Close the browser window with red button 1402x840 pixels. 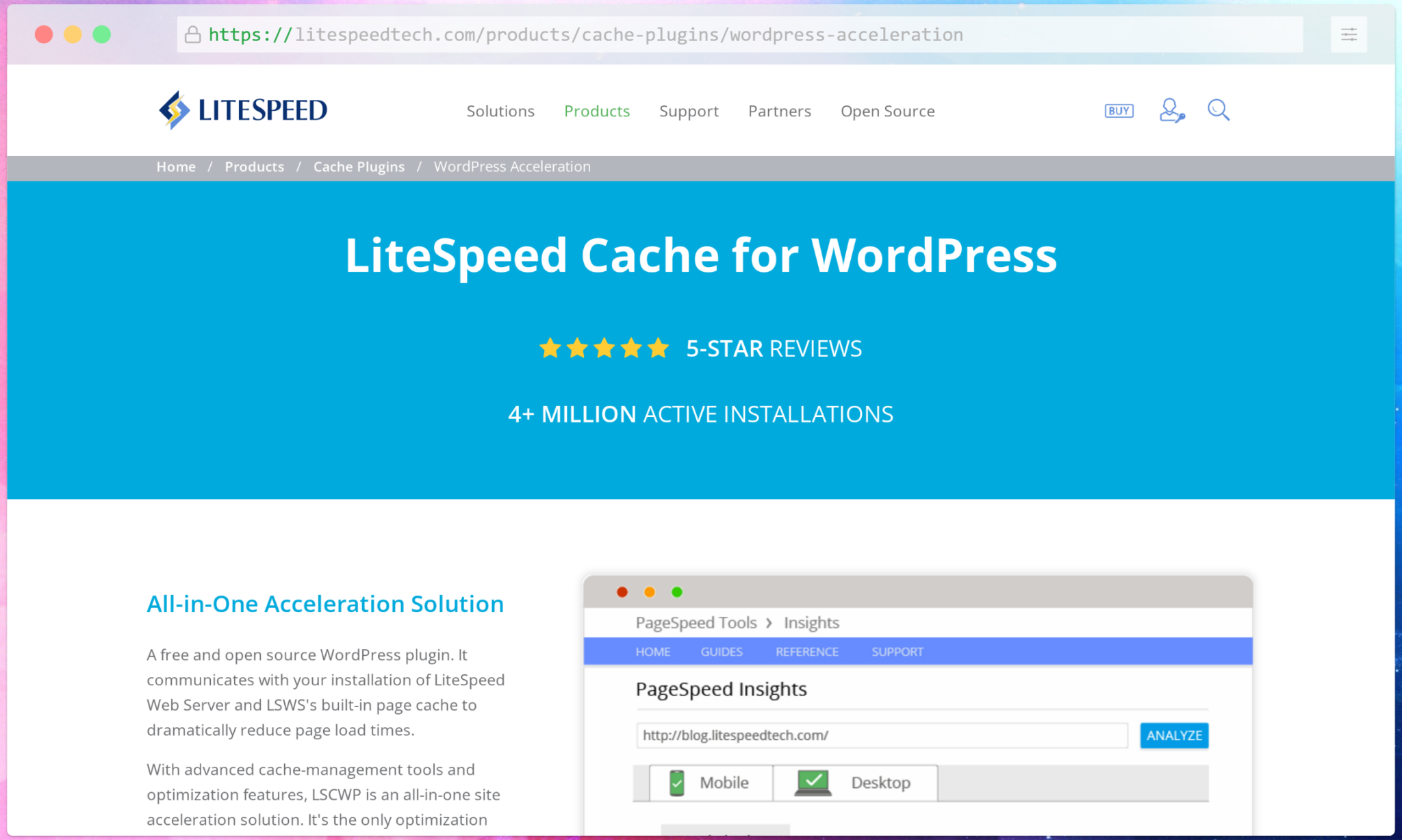44,34
